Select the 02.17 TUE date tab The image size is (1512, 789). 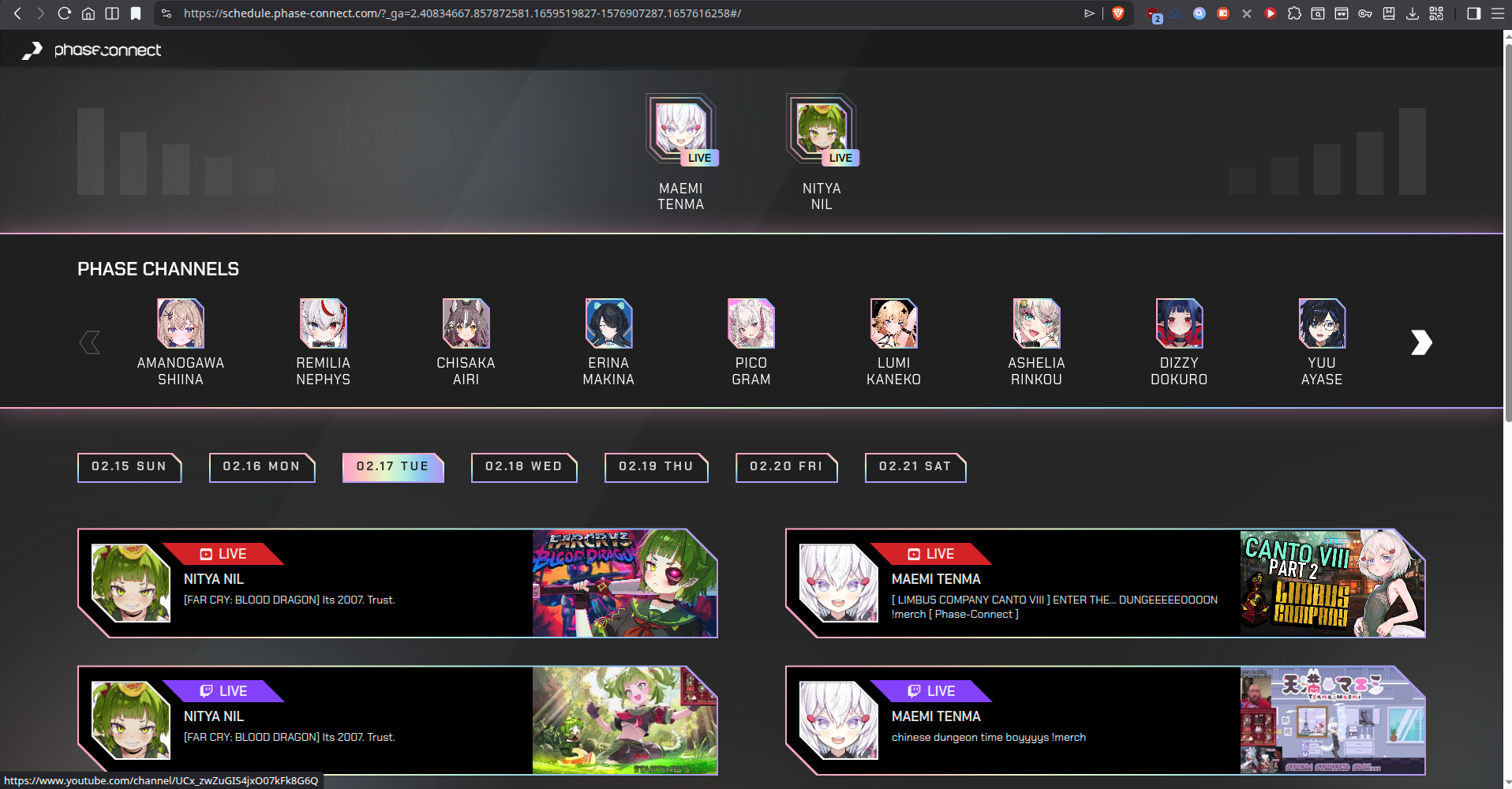tap(393, 467)
